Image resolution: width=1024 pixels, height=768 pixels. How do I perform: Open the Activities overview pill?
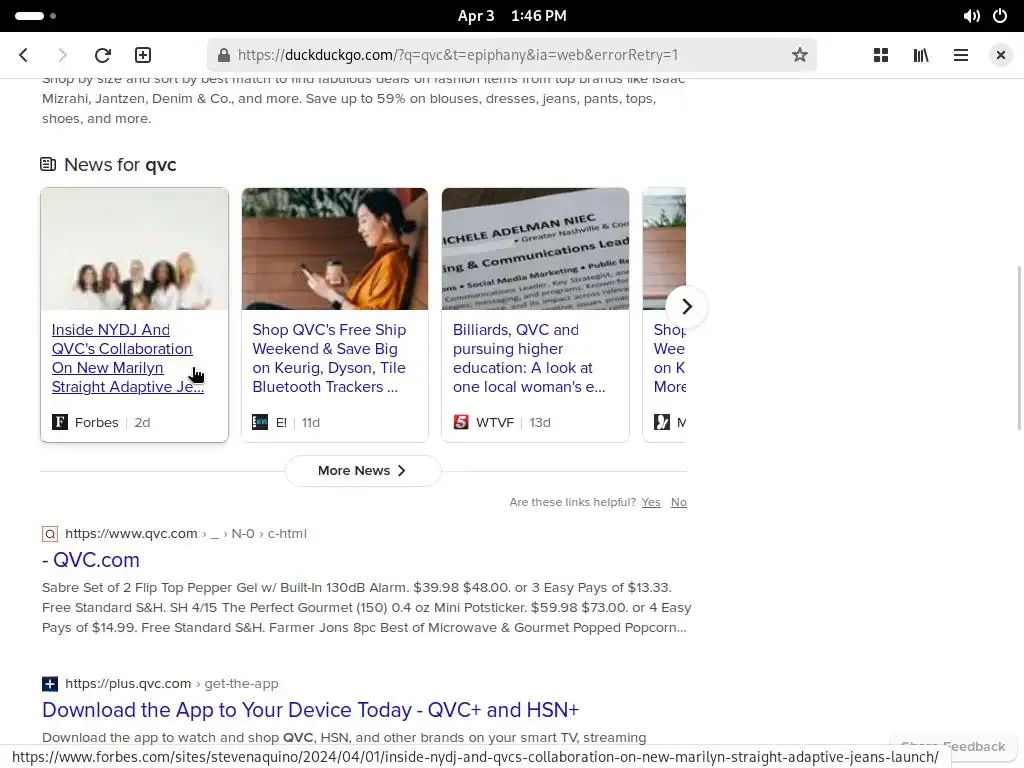(x=35, y=16)
